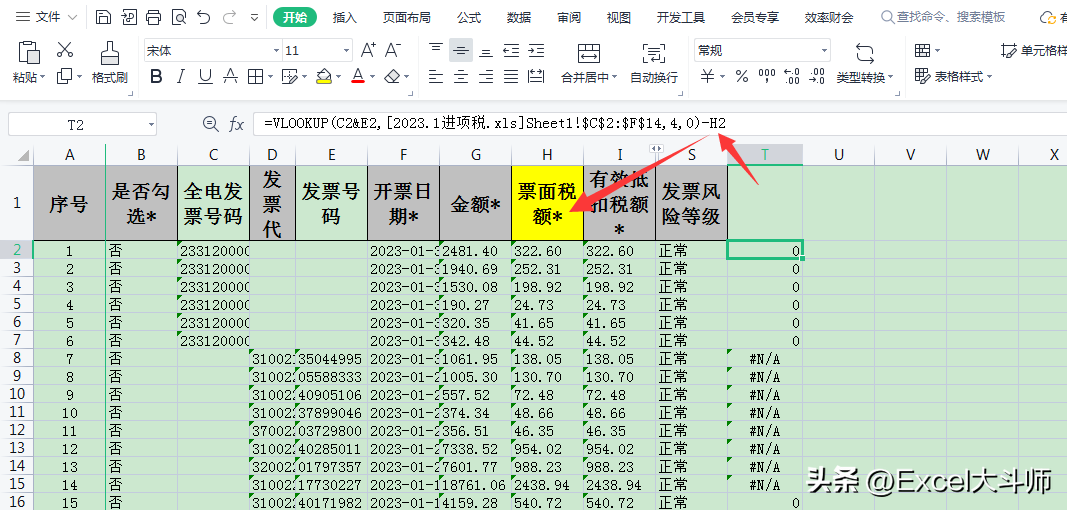
Task: Expand the Name Box T2 dropdown arrow
Action: 151,125
